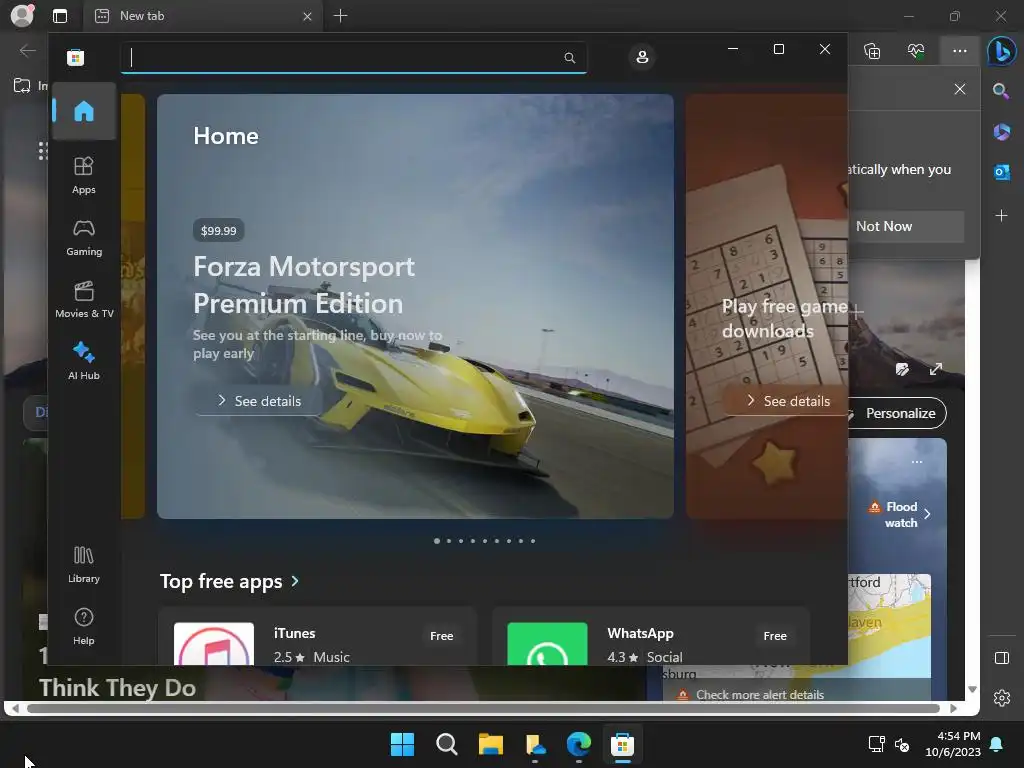Open notifications bell in system tray
The width and height of the screenshot is (1024, 768).
(997, 744)
